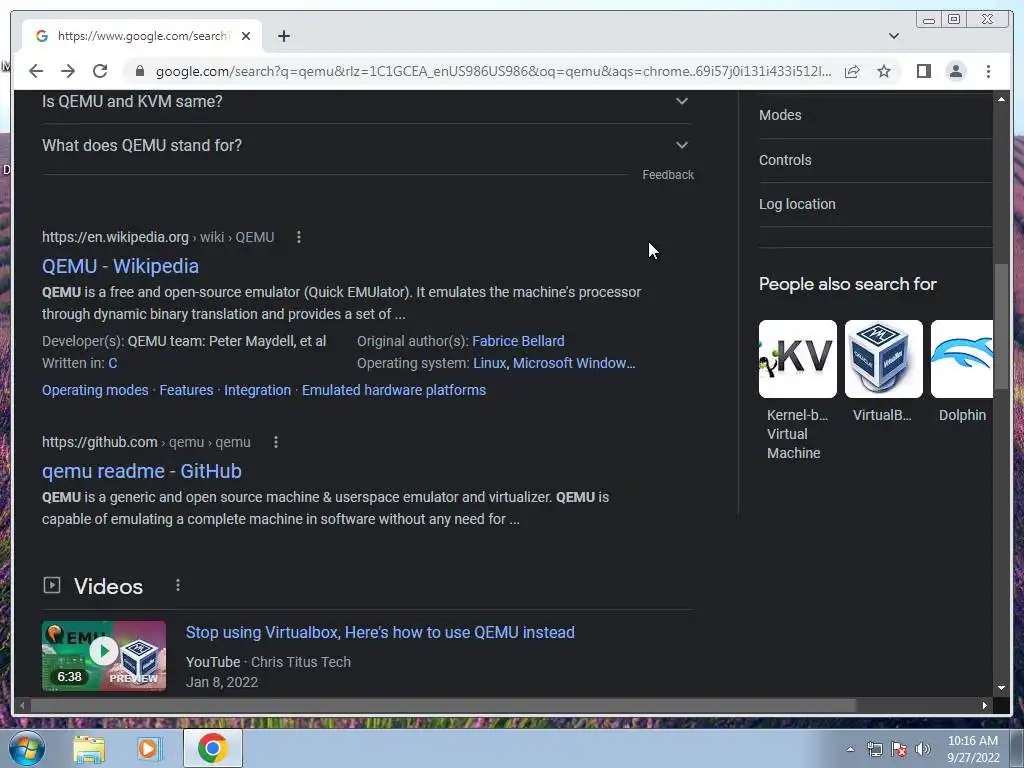Viewport: 1024px width, 768px height.
Task: Open VirtualBox related search thumbnail
Action: click(x=884, y=359)
